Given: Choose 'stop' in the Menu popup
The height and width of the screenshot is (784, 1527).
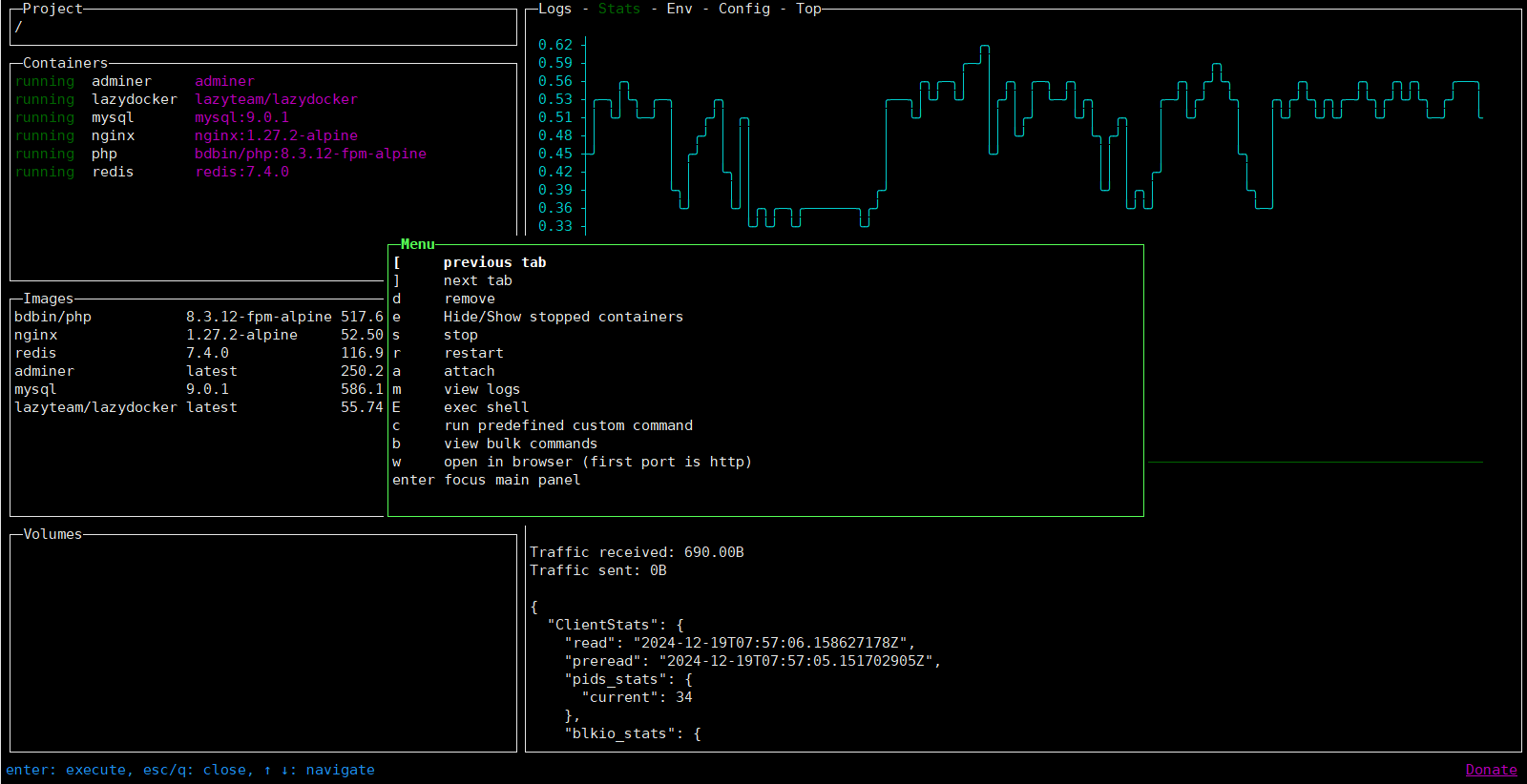Looking at the screenshot, I should click(765, 335).
